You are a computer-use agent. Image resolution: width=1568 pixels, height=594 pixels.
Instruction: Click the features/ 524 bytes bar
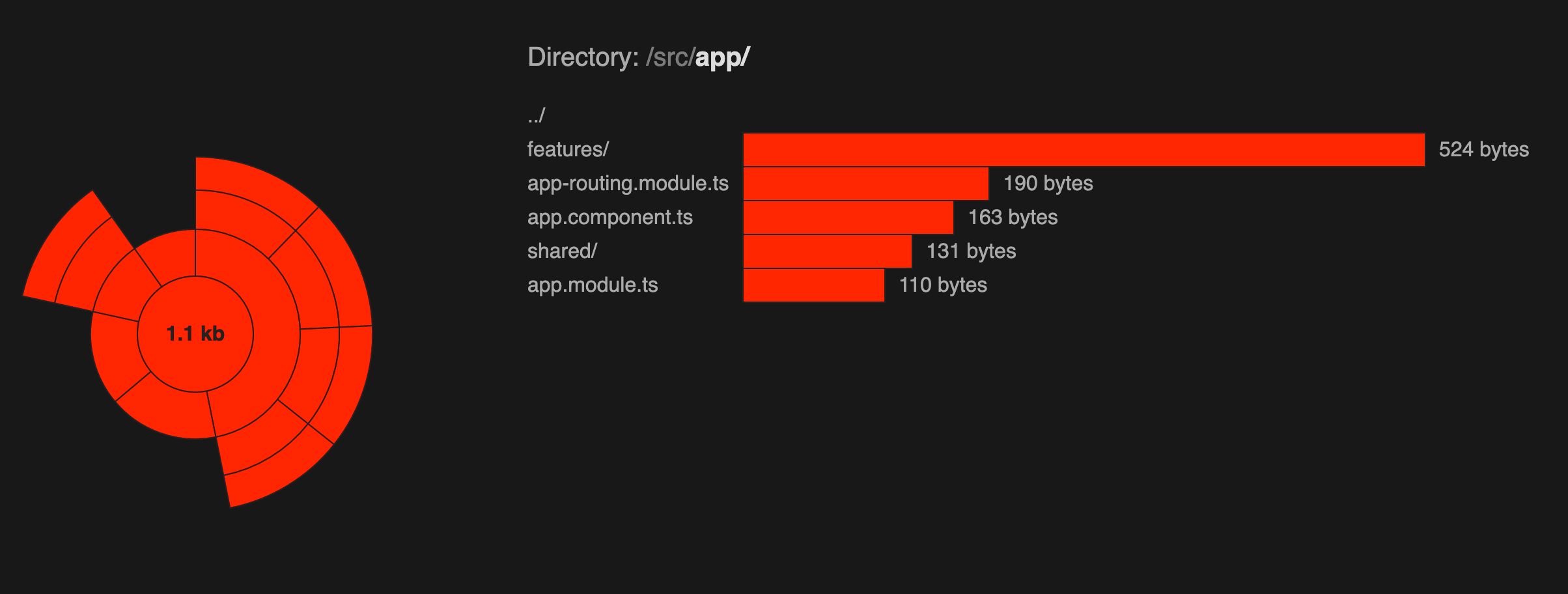(x=1084, y=150)
